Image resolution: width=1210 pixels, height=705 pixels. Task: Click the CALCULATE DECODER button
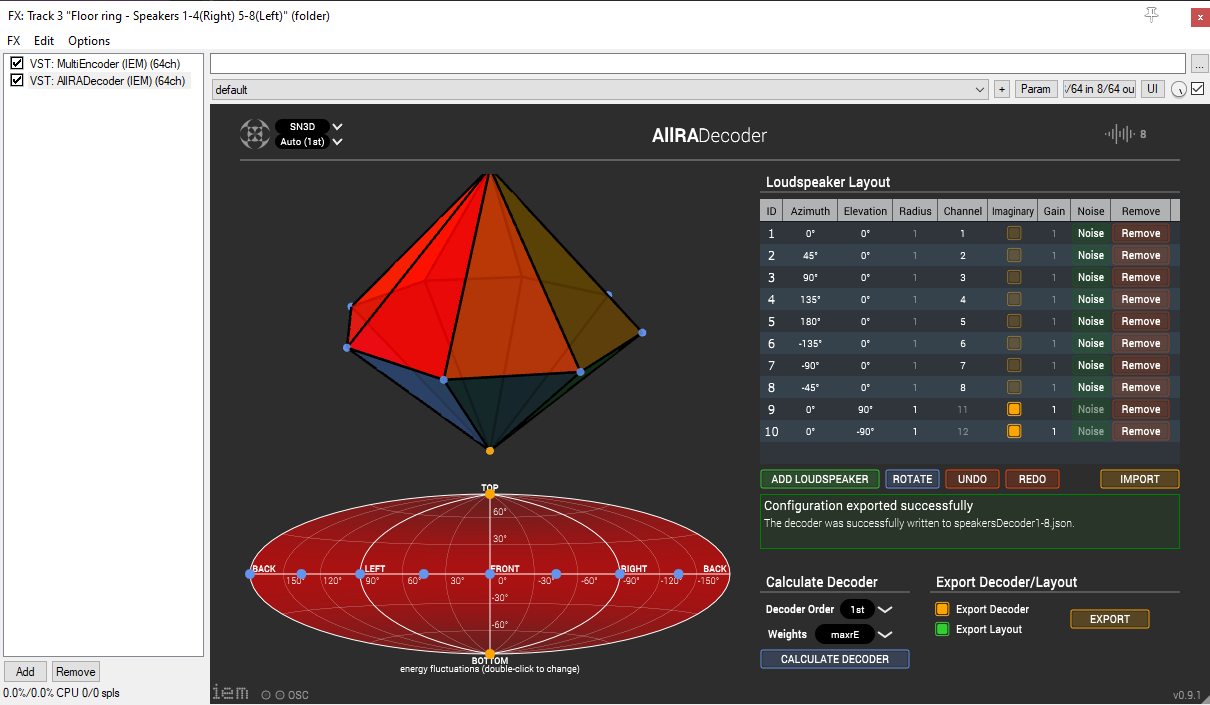[x=835, y=659]
